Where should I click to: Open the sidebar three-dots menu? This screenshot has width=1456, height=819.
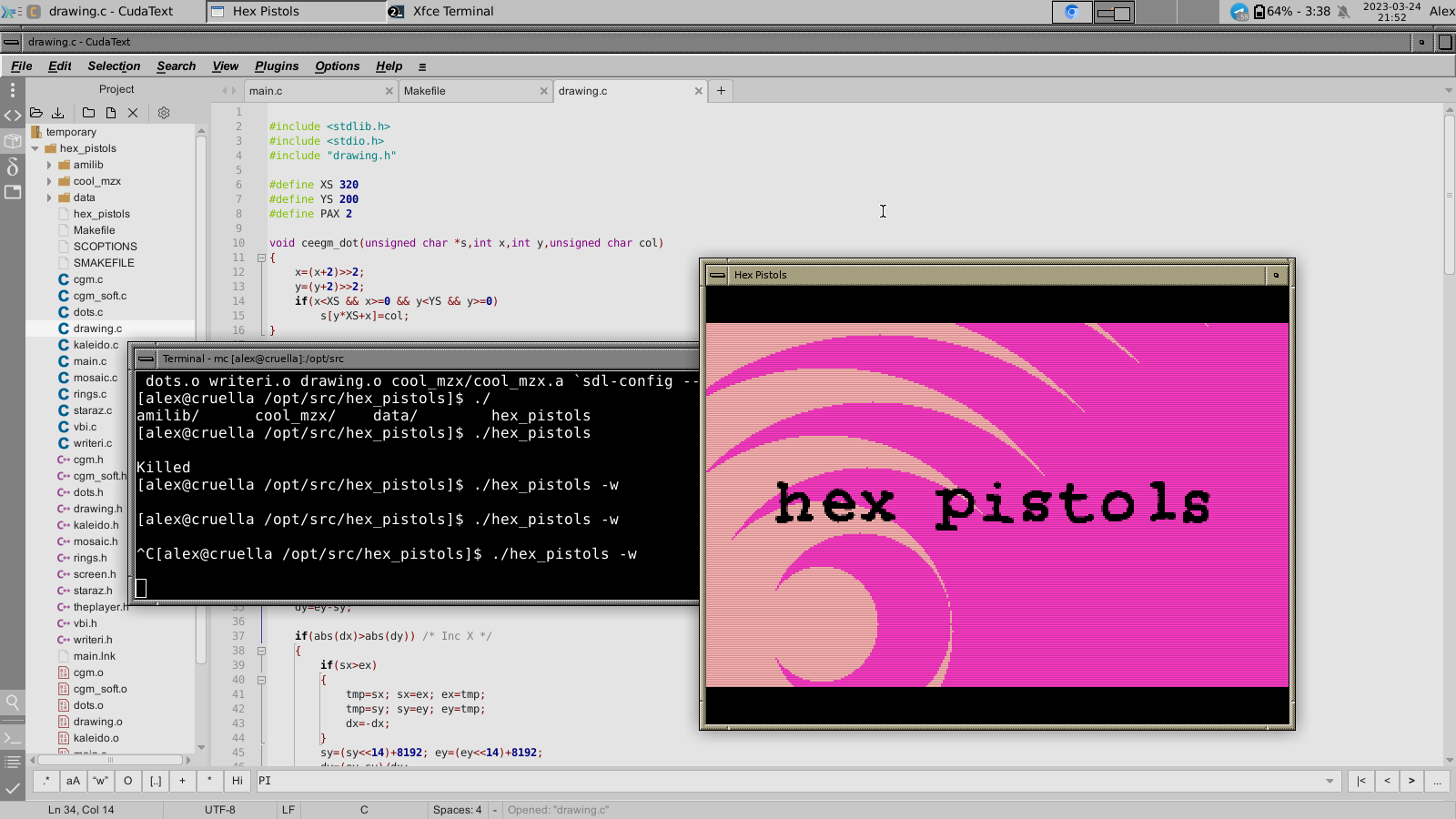(x=13, y=89)
